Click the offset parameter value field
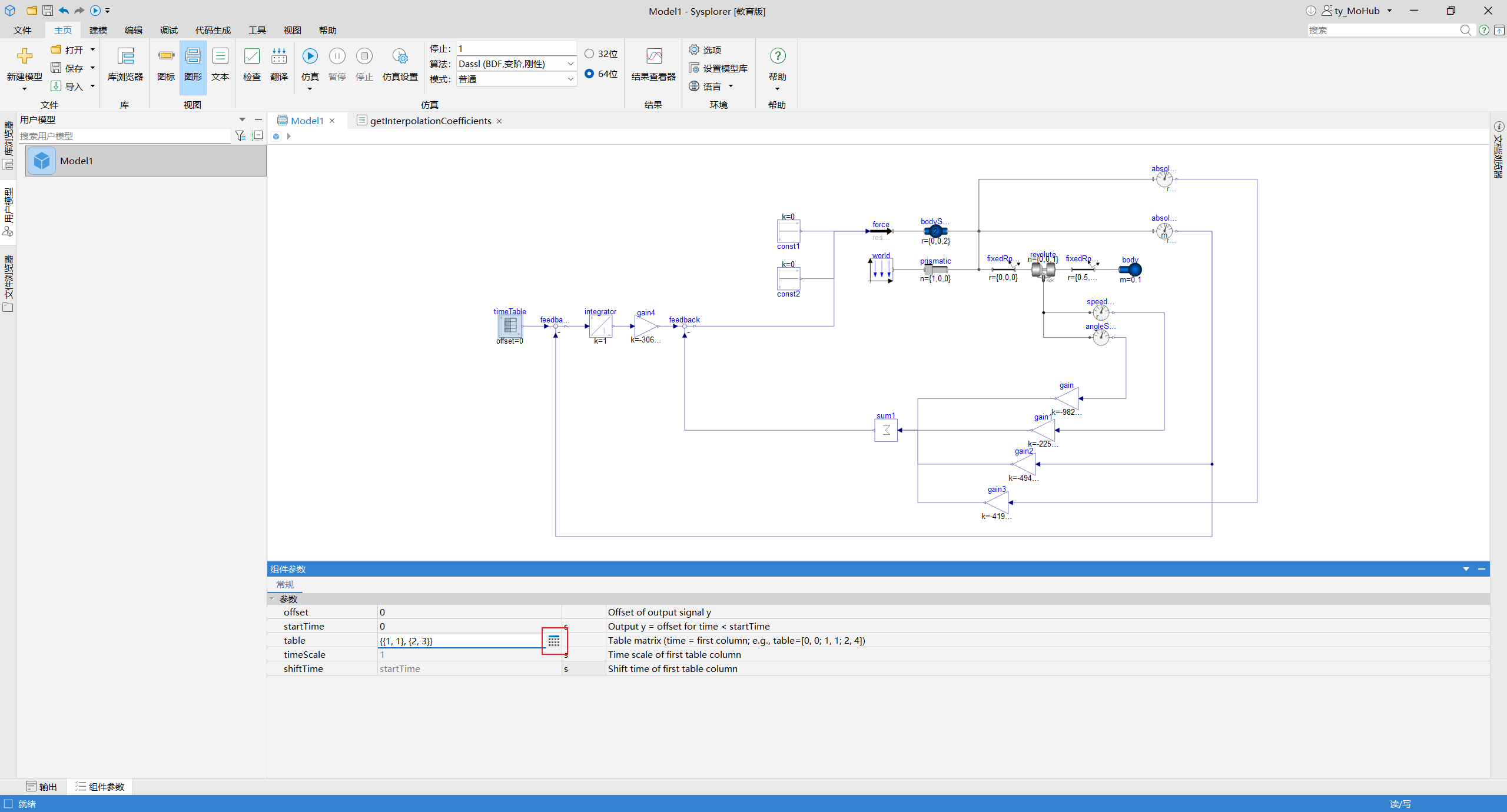Image resolution: width=1507 pixels, height=812 pixels. pos(469,613)
